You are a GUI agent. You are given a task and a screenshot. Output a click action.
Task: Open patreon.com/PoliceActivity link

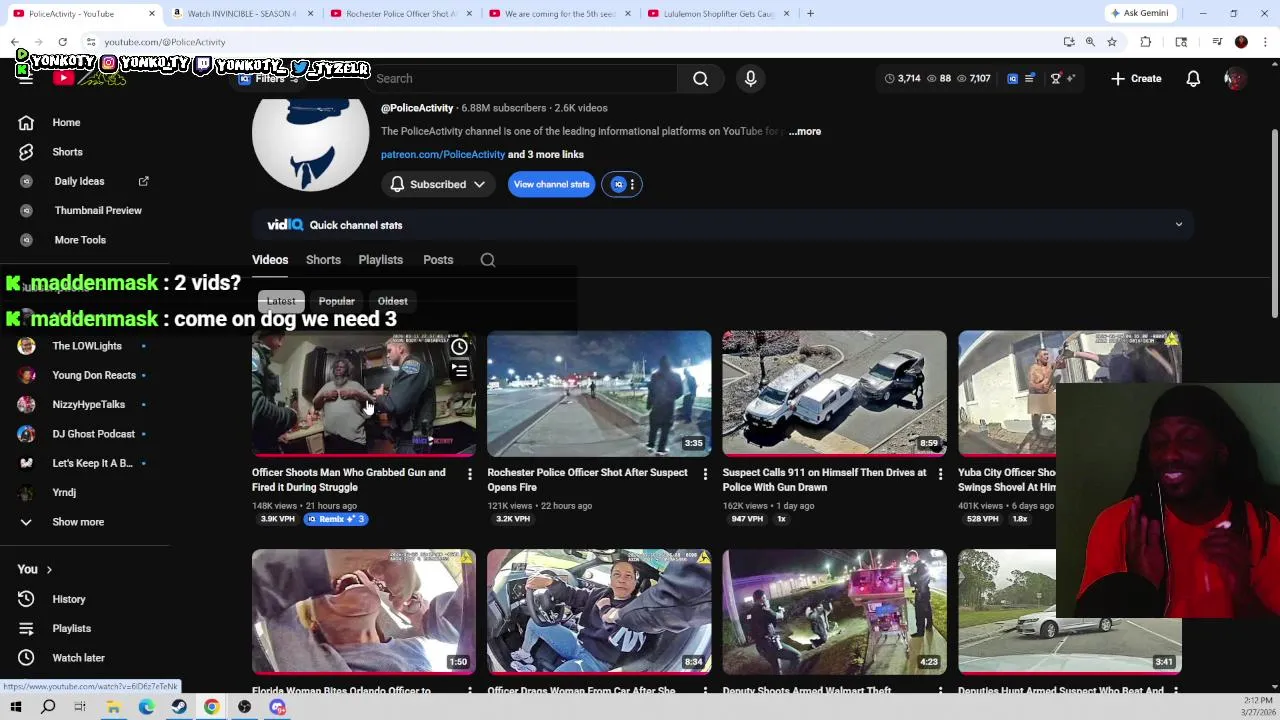point(442,155)
